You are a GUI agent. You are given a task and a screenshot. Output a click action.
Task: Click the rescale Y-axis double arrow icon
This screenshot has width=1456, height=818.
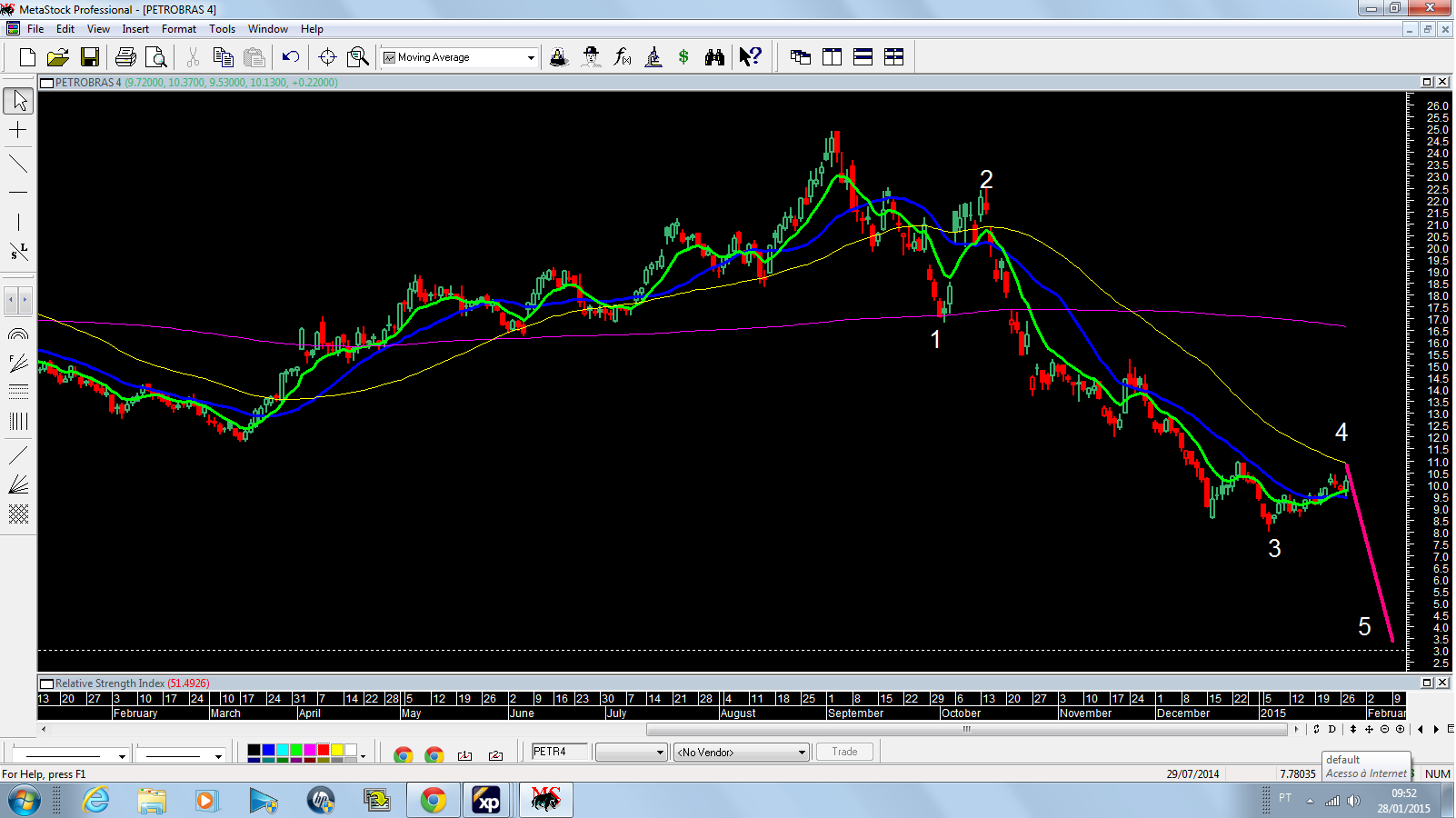click(x=1353, y=729)
